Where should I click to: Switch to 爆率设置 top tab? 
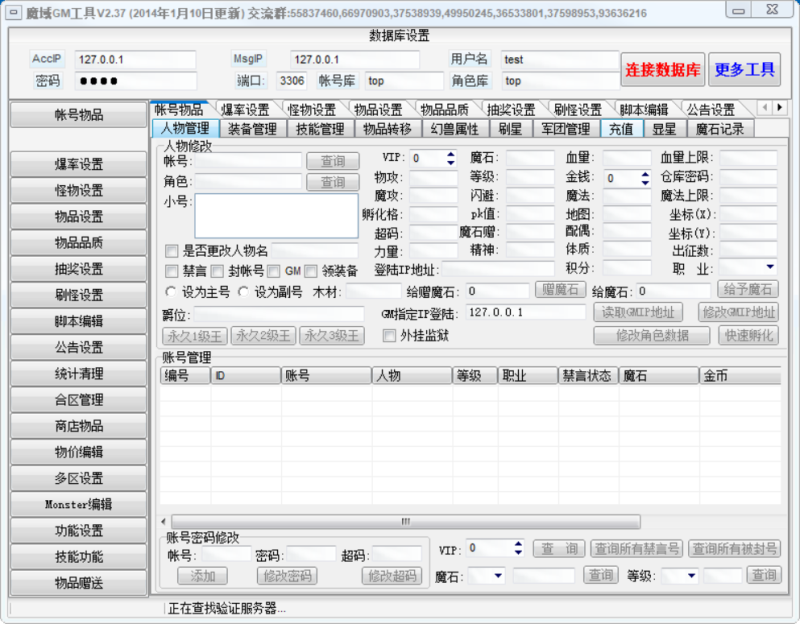[245, 110]
